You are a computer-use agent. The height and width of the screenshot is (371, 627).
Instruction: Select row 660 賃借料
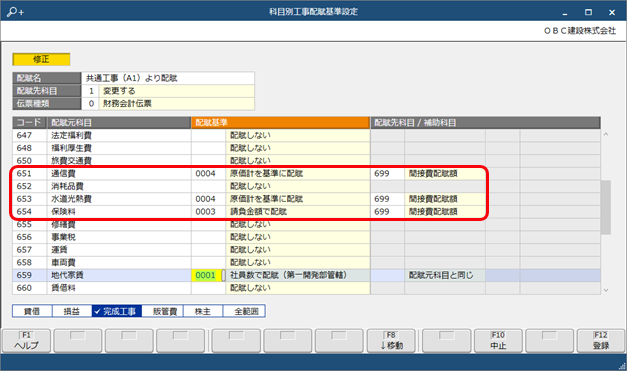(306, 288)
